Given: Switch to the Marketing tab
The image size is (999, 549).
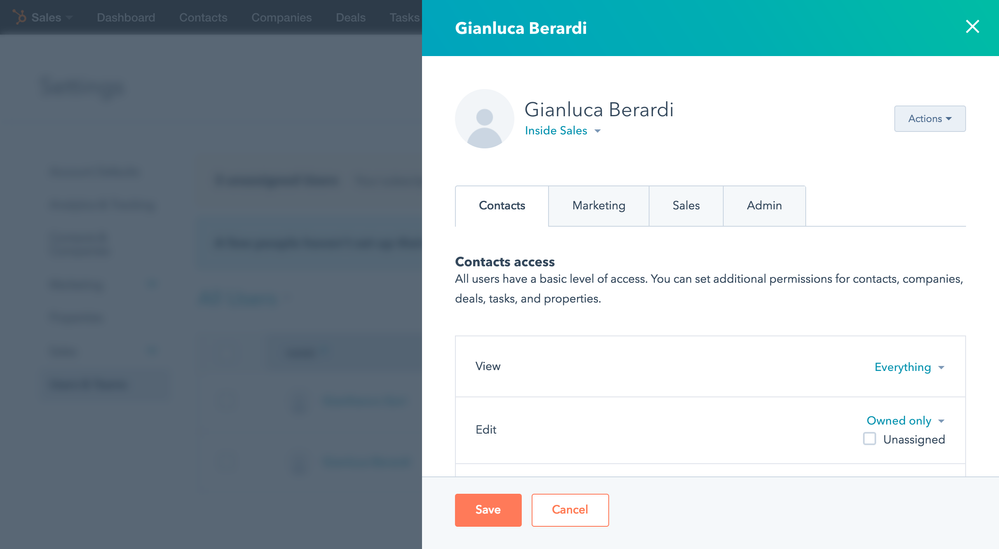Looking at the screenshot, I should click(x=598, y=206).
